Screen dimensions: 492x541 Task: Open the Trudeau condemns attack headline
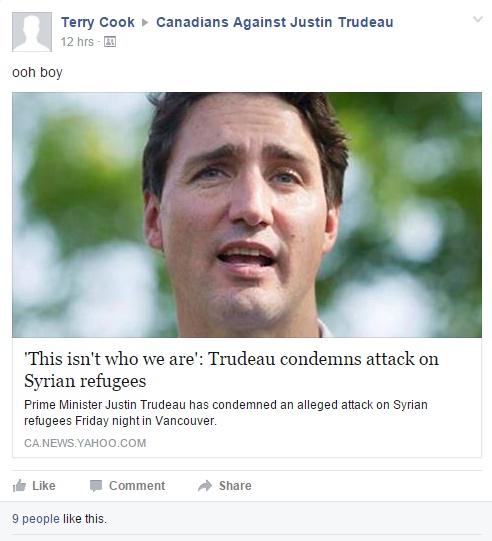(231, 370)
